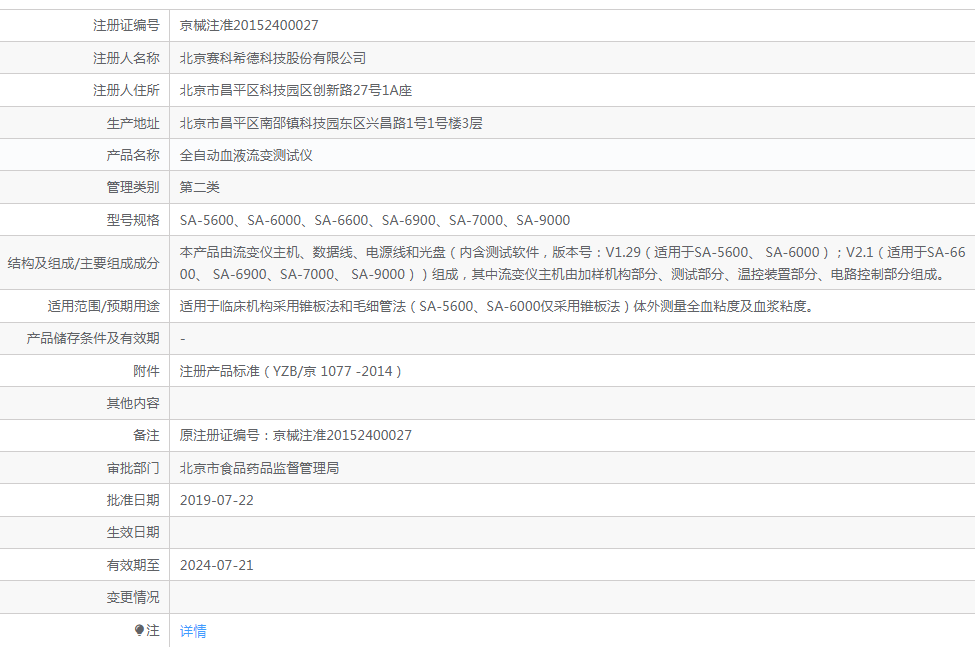Click the 注册人名称 label
Screen dimensions: 975x647
click(126, 58)
